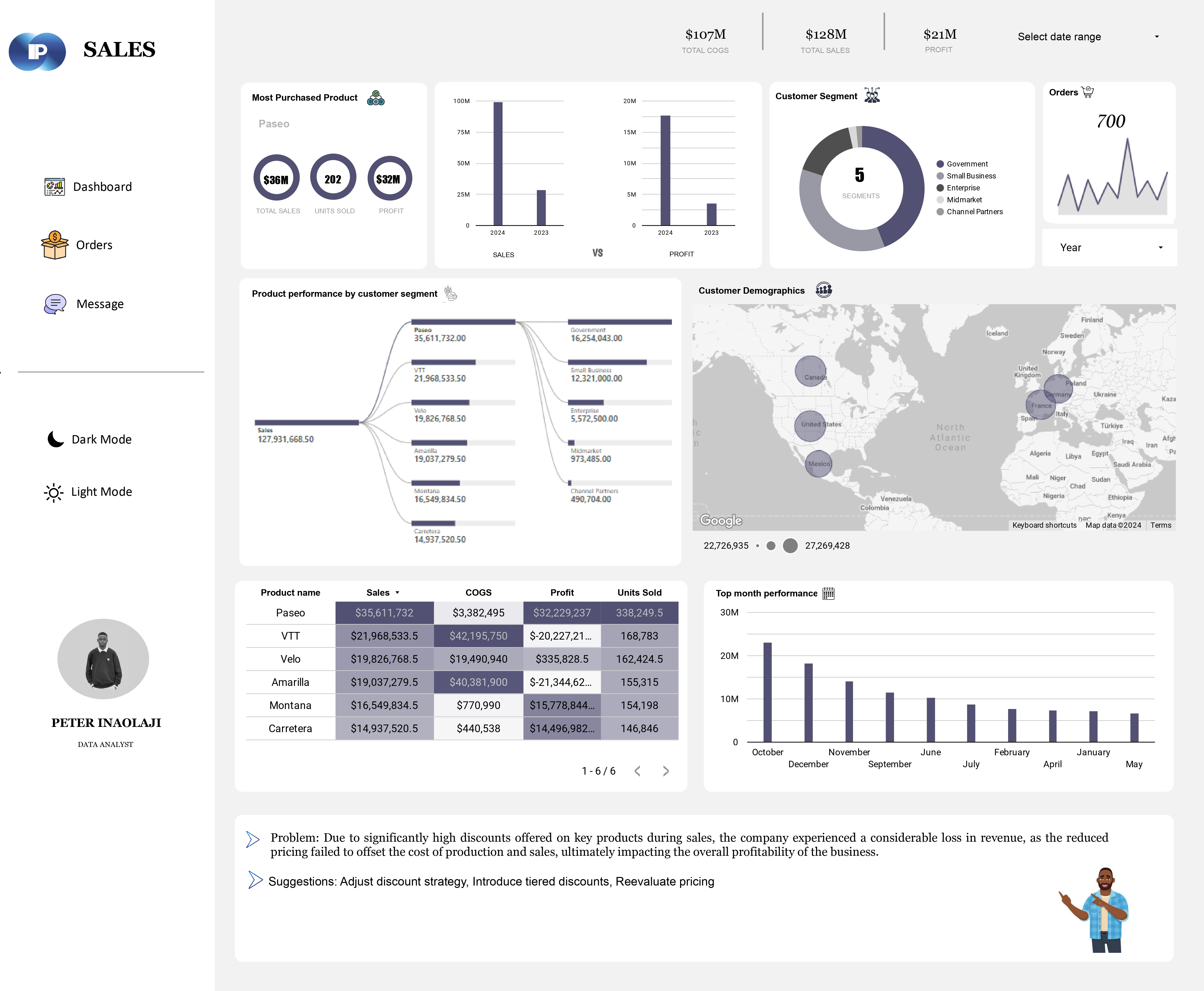Click the Google logo on map
The image size is (1204, 991).
coord(721,520)
